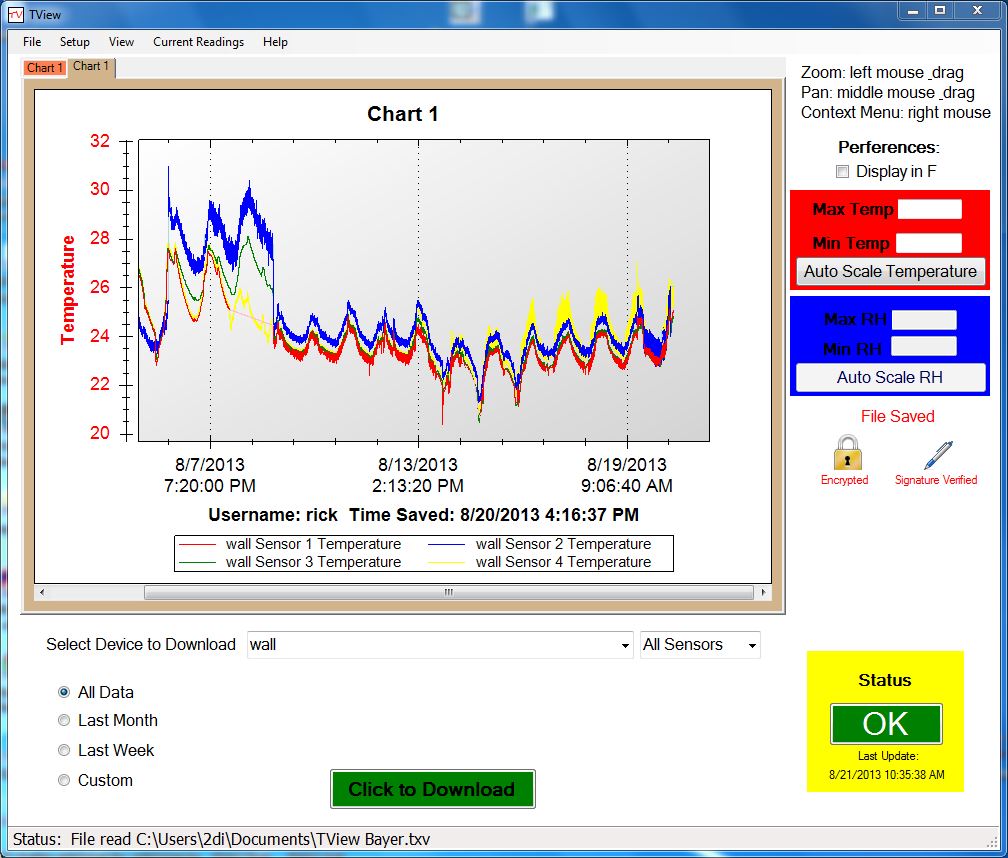Click the 8/7/2013 7:20:00 PM axis label
This screenshot has height=858, width=1008.
click(210, 475)
